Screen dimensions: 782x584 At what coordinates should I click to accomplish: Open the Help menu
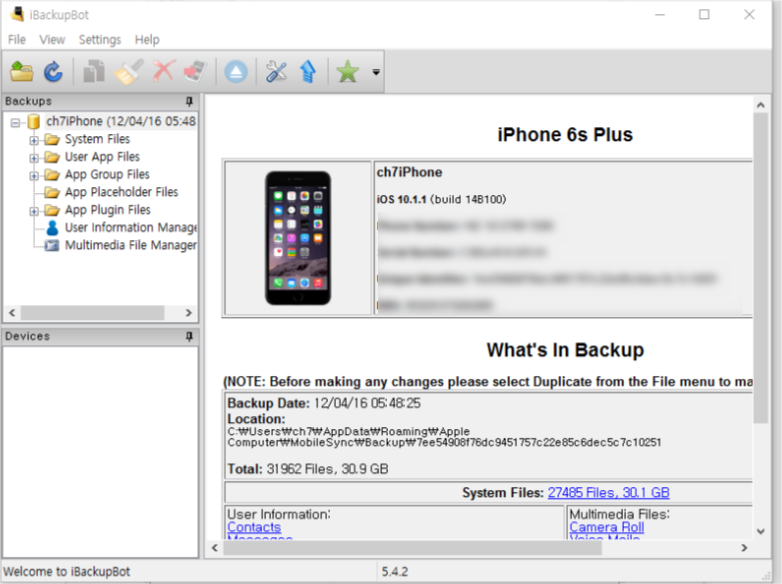click(x=147, y=39)
